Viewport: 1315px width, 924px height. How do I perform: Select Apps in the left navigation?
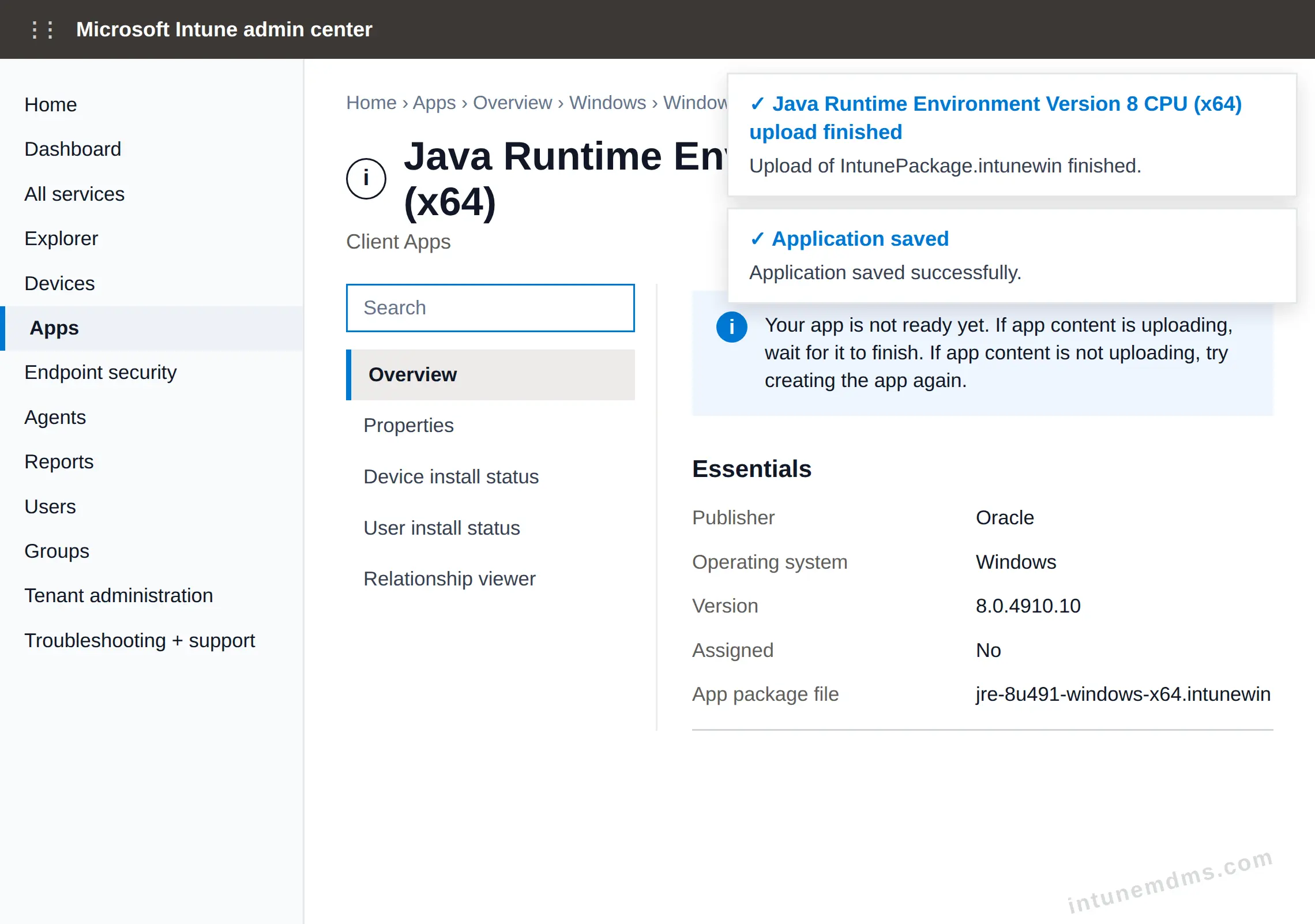(x=152, y=328)
